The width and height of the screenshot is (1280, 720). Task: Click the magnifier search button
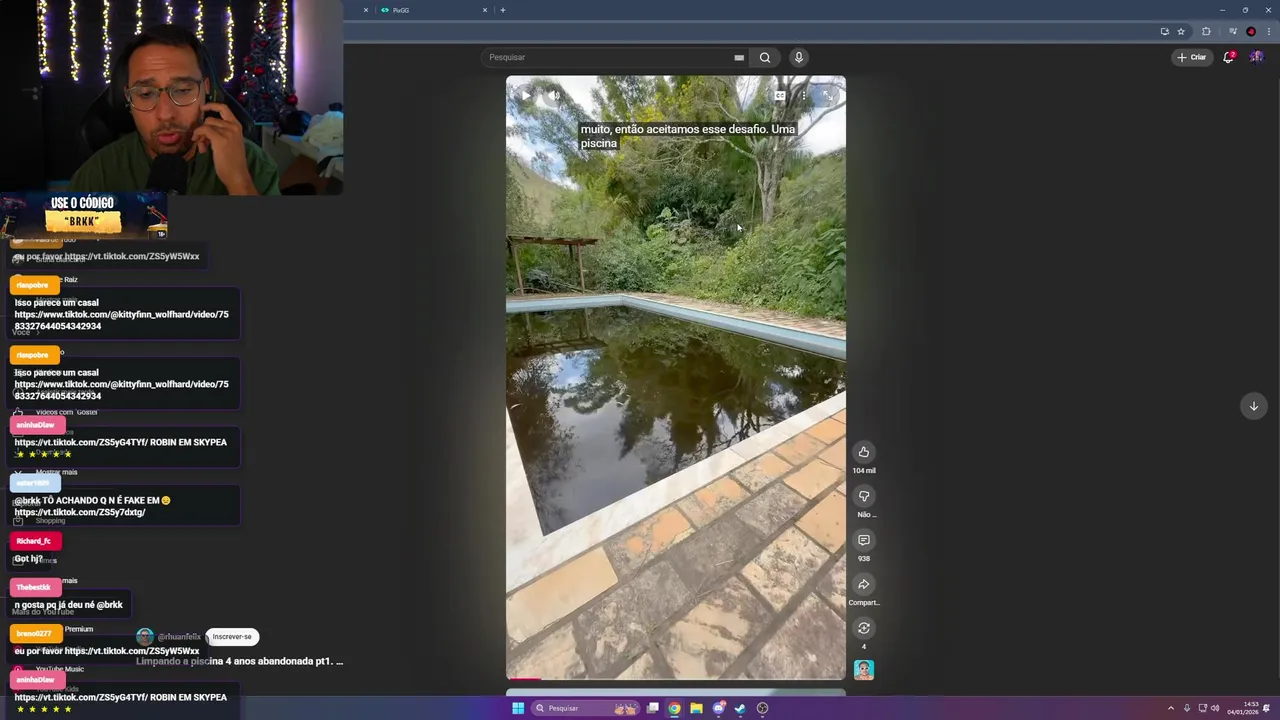point(765,57)
